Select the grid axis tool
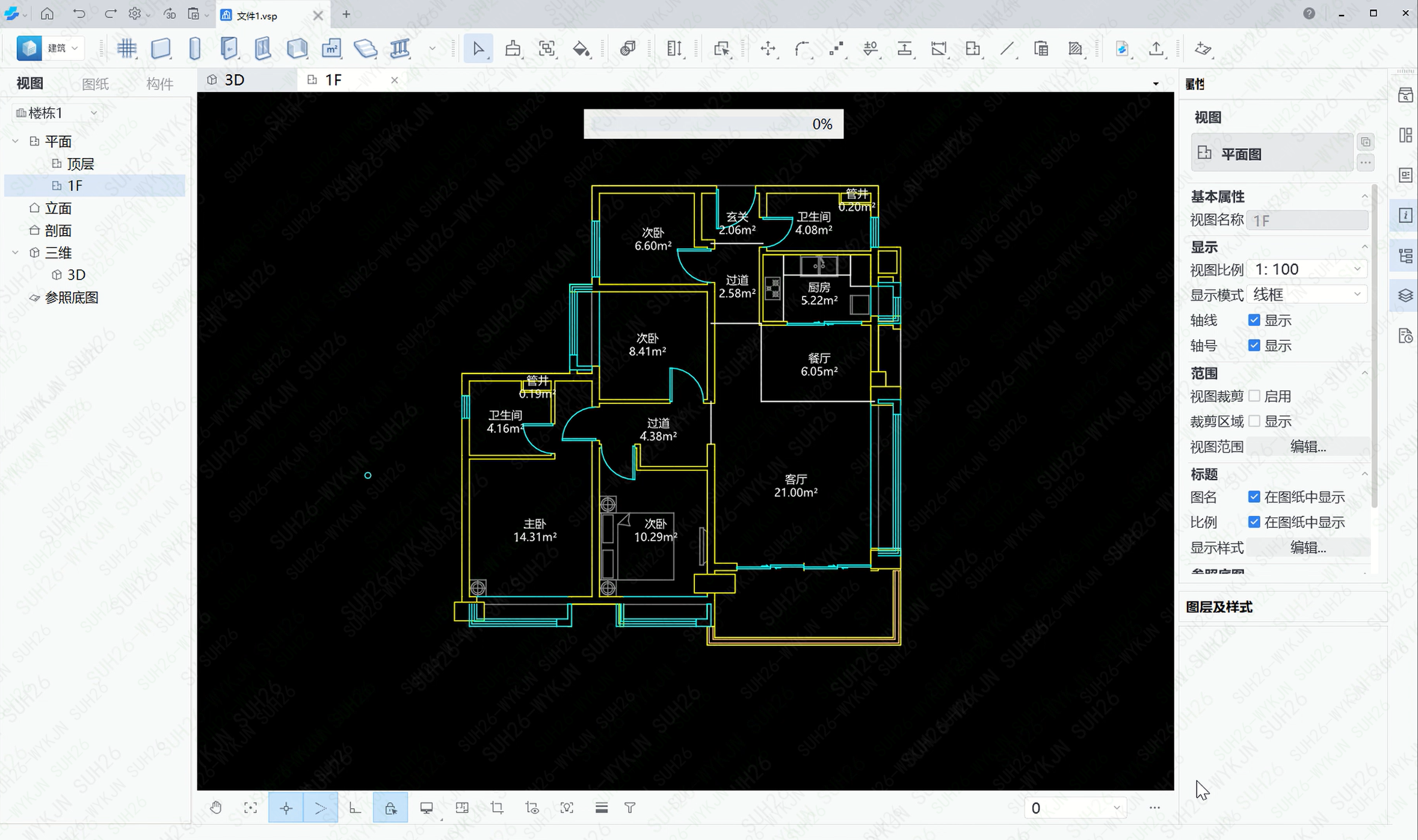The height and width of the screenshot is (840, 1418). click(126, 49)
